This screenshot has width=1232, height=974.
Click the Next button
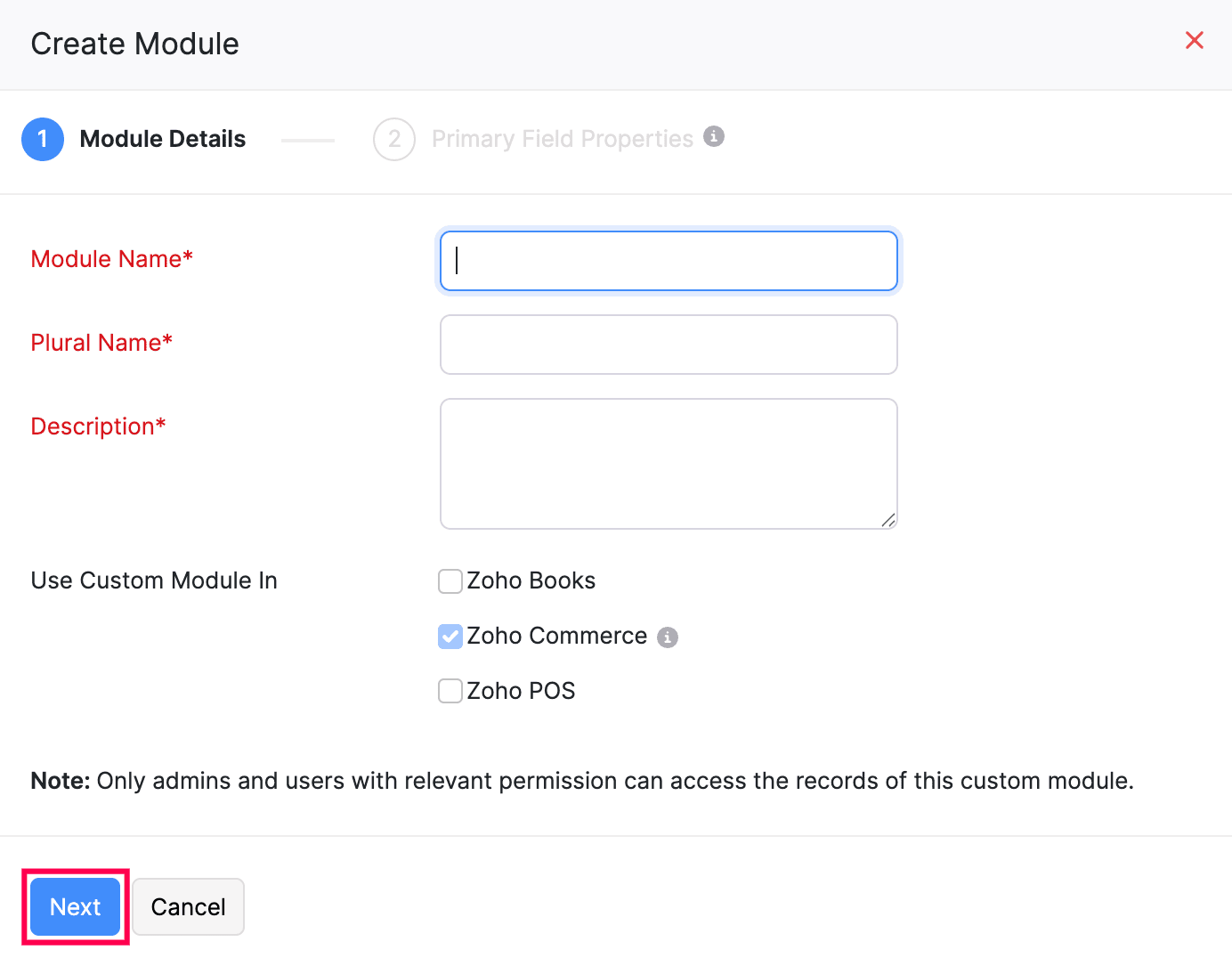tap(76, 906)
